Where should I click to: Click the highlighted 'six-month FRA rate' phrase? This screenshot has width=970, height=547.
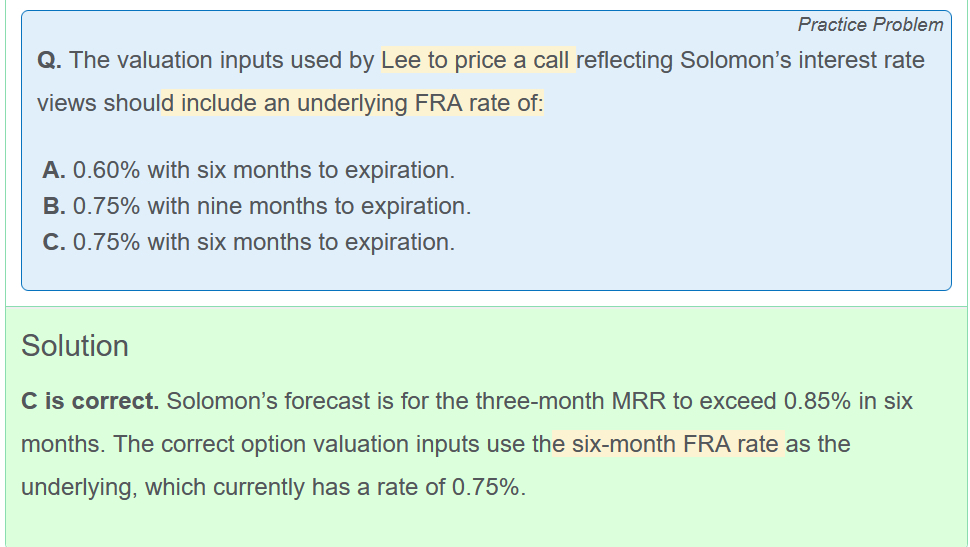coord(667,444)
